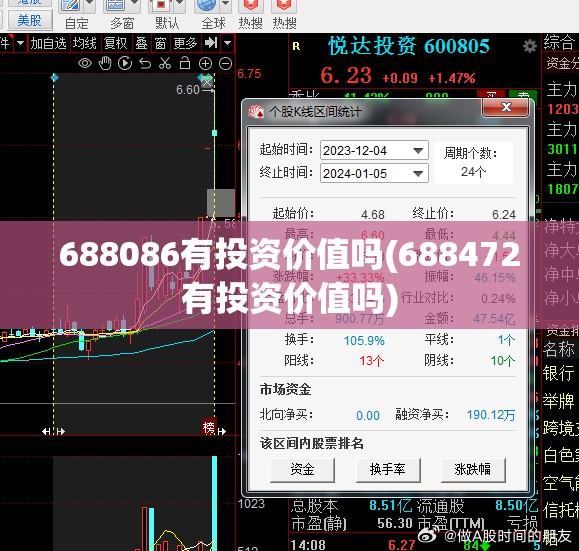Select the hand pan tool
The image size is (579, 551).
[105, 64]
